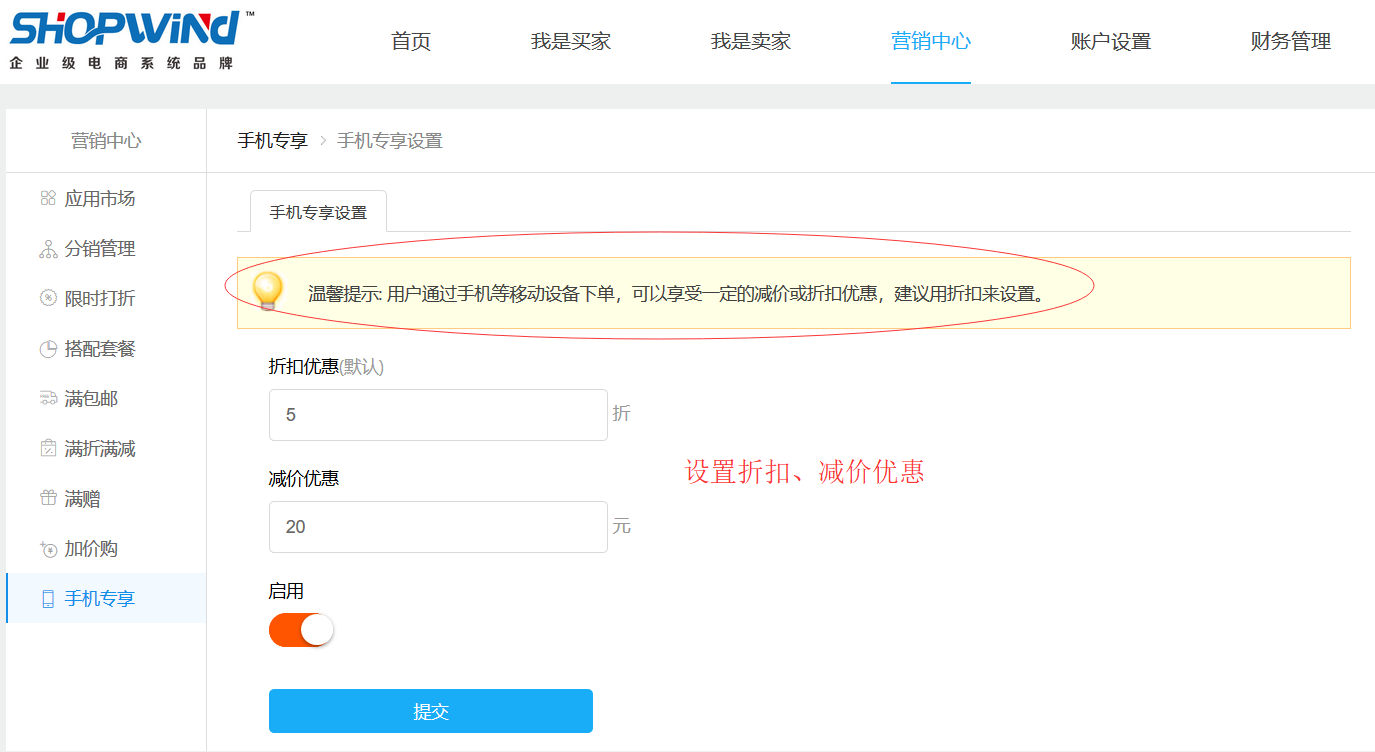Image resolution: width=1375 pixels, height=752 pixels.
Task: Click the 限时打折 percent icon
Action: [x=48, y=298]
